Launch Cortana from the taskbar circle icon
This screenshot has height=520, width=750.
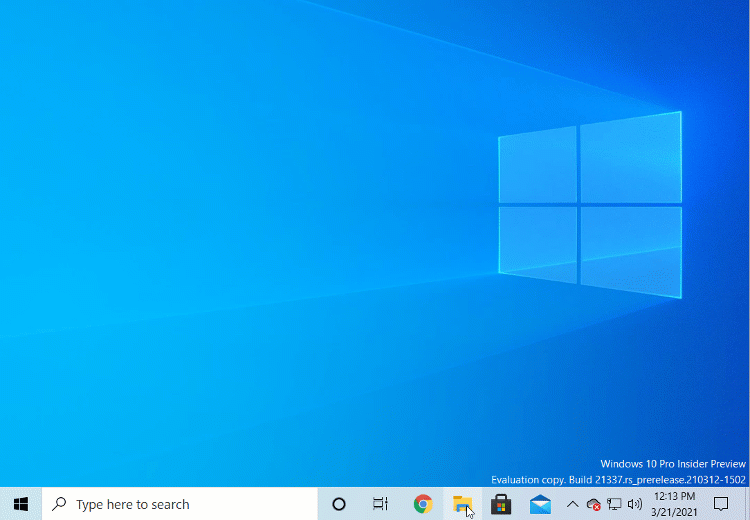click(x=339, y=504)
